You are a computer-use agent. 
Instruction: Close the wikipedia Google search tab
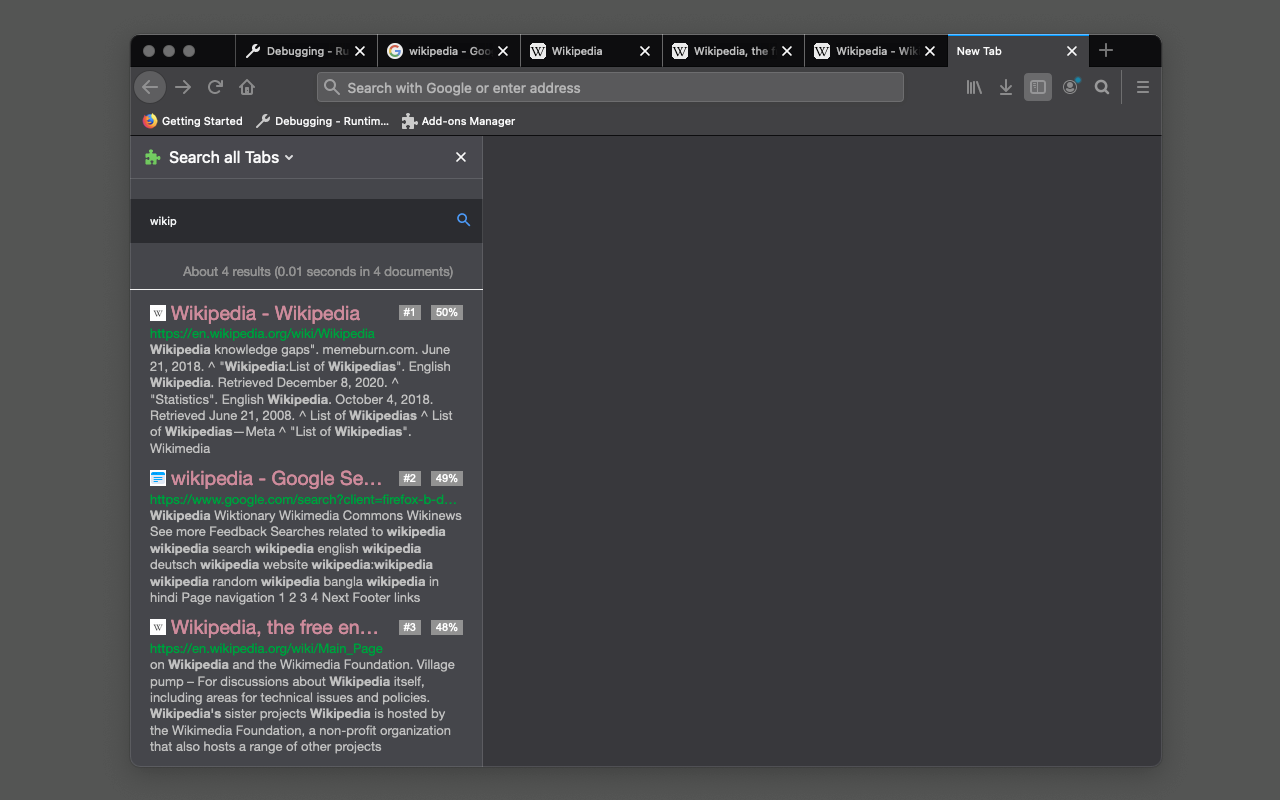pos(503,51)
